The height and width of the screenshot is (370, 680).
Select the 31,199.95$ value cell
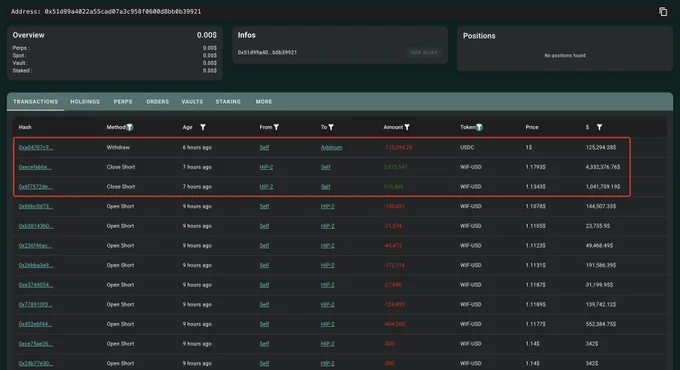[x=599, y=285]
